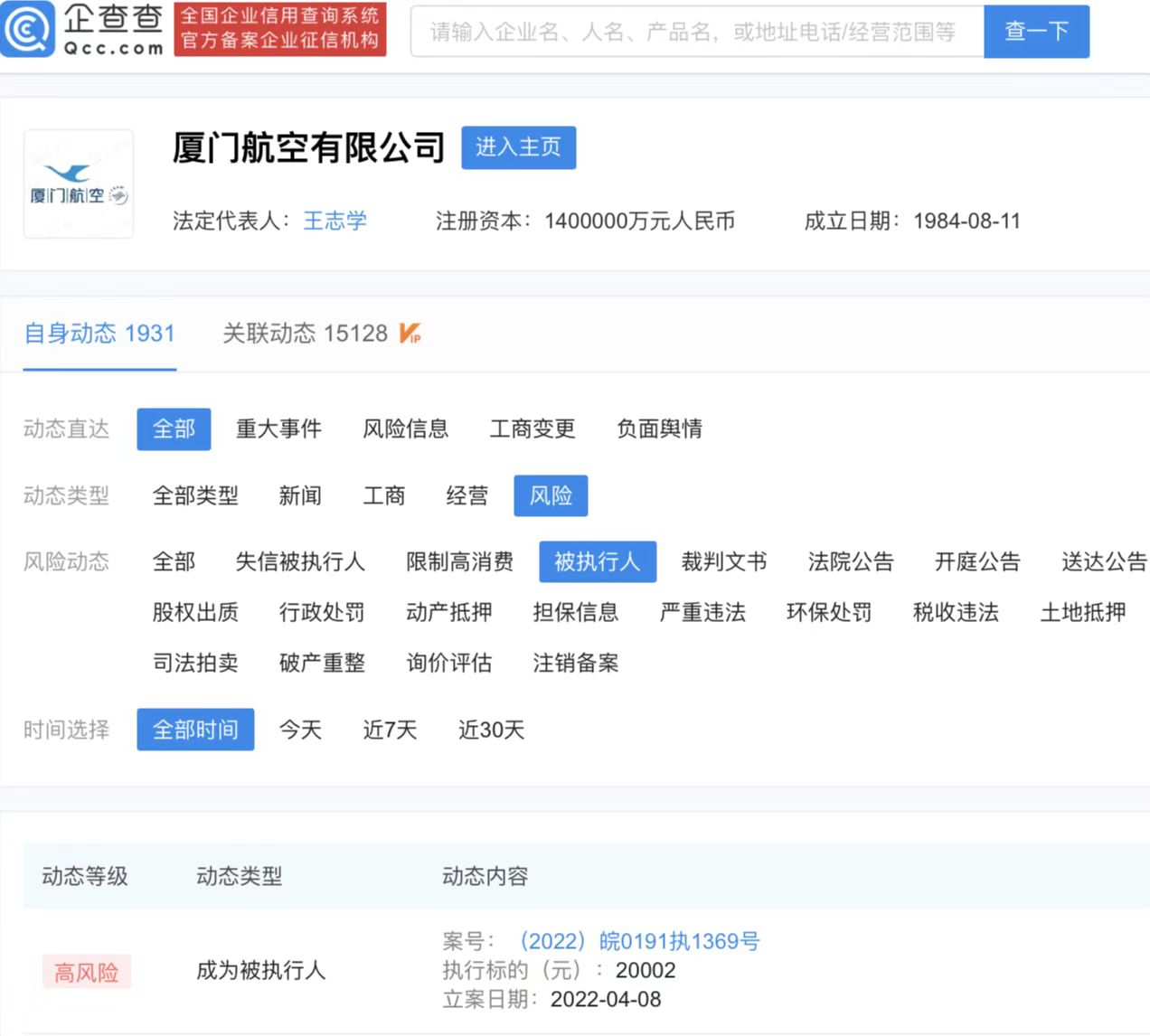Select 经营 dynamic type
The width and height of the screenshot is (1150, 1036).
pos(467,495)
